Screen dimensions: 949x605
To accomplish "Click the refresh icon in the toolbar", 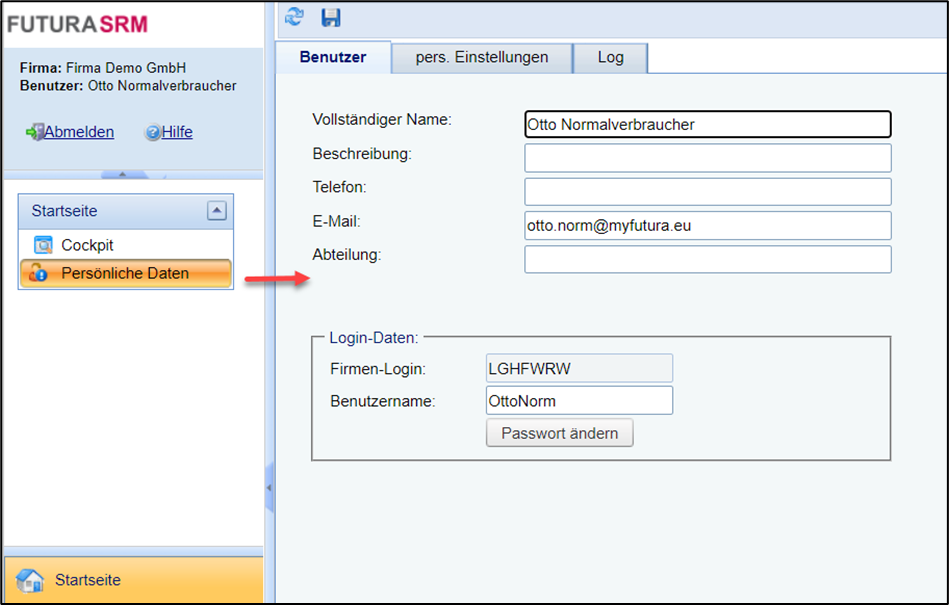I will (294, 17).
